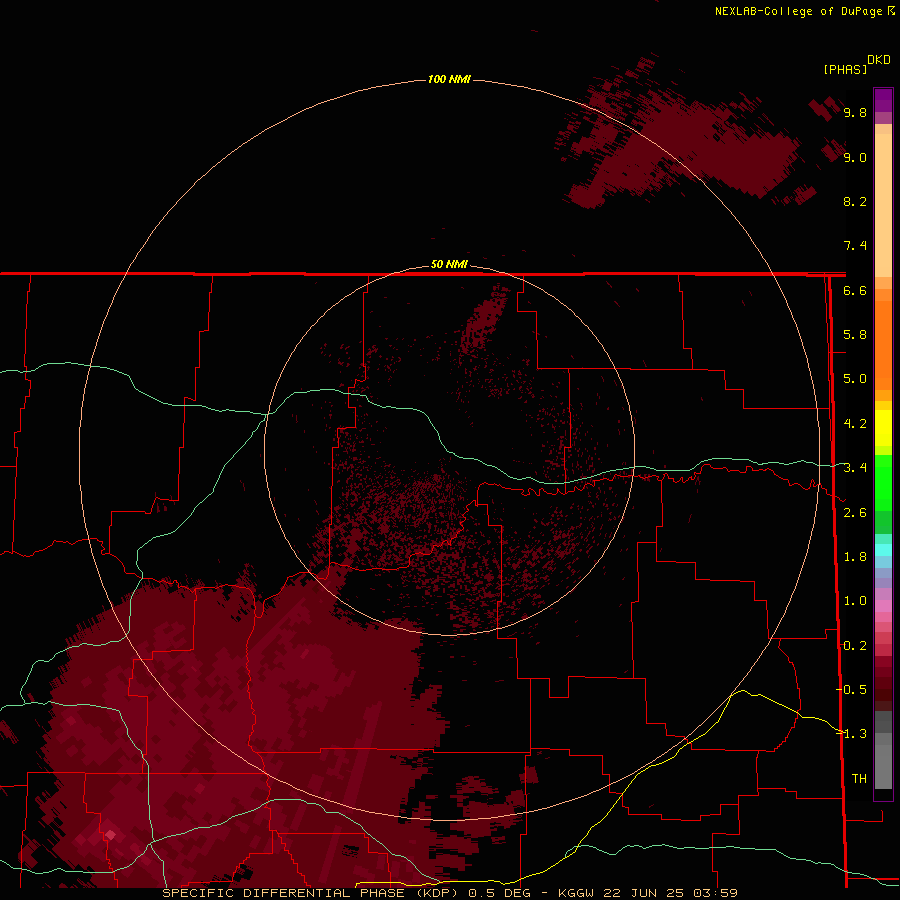Click the DKD label above the legend

pyautogui.click(x=879, y=60)
